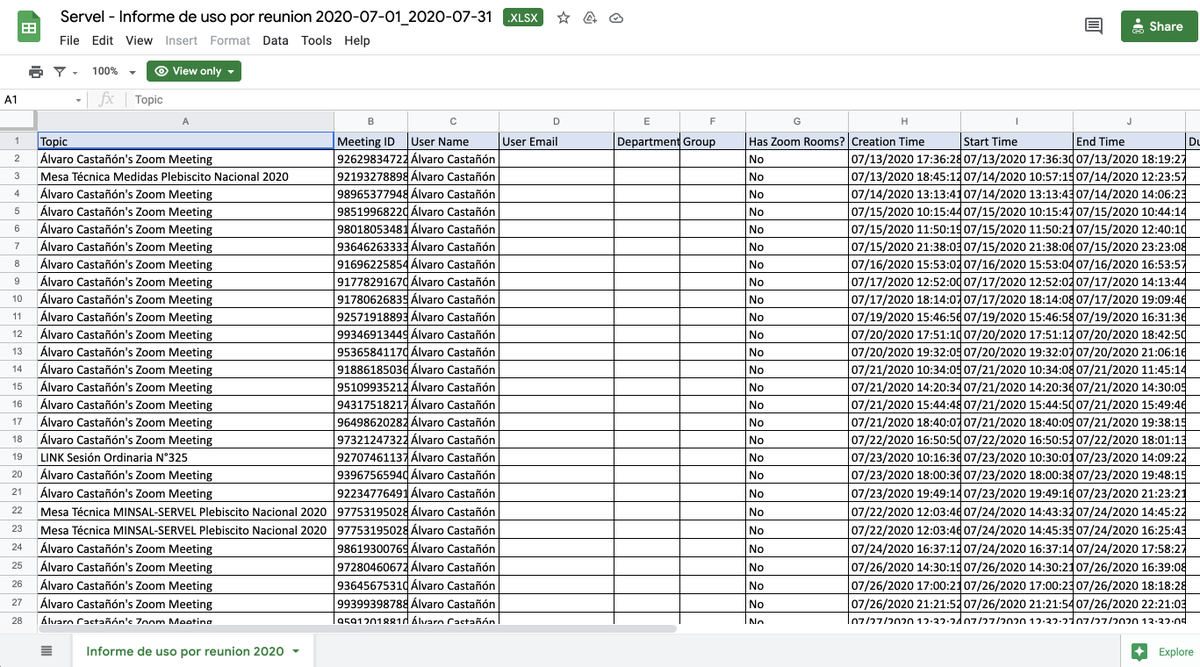Select row 19 header

18,457
